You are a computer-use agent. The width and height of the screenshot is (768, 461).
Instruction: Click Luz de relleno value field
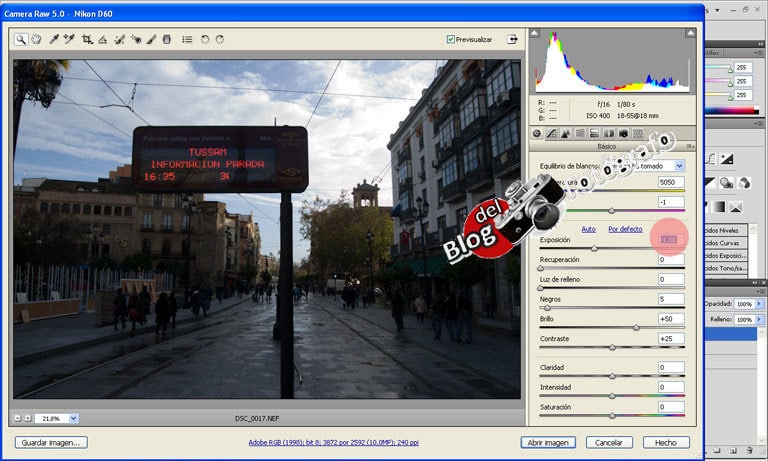pyautogui.click(x=671, y=279)
